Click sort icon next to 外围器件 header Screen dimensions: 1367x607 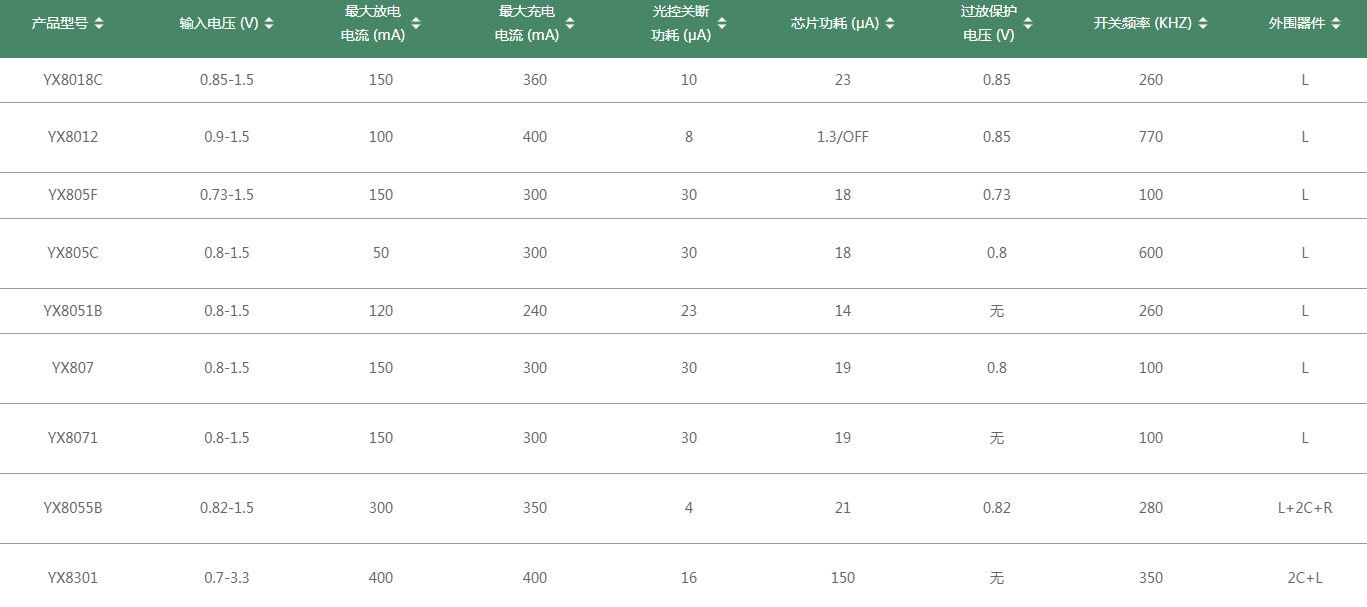[x=1335, y=24]
